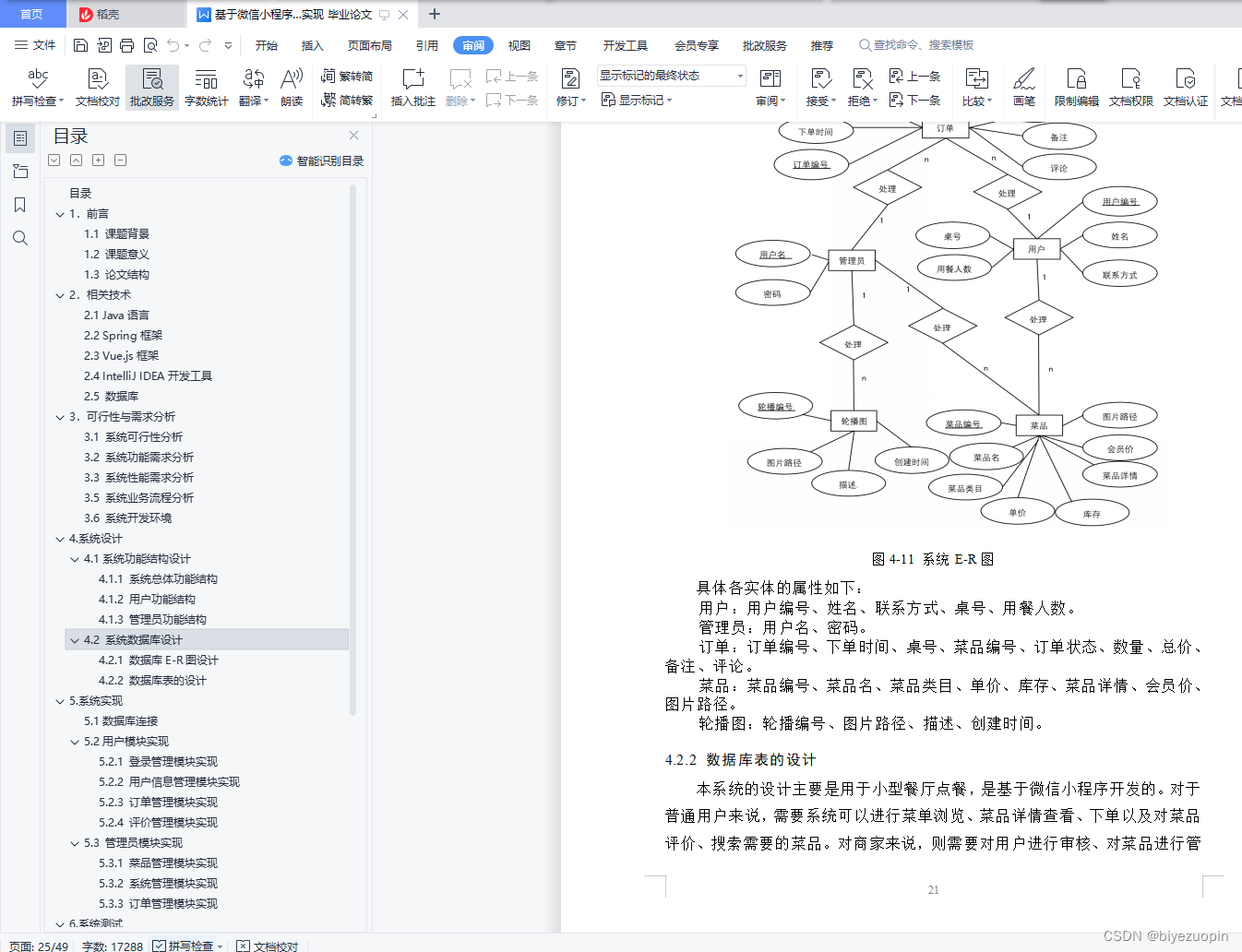
Task: Convert simplified to traditional (简转繁)
Action: 347,100
